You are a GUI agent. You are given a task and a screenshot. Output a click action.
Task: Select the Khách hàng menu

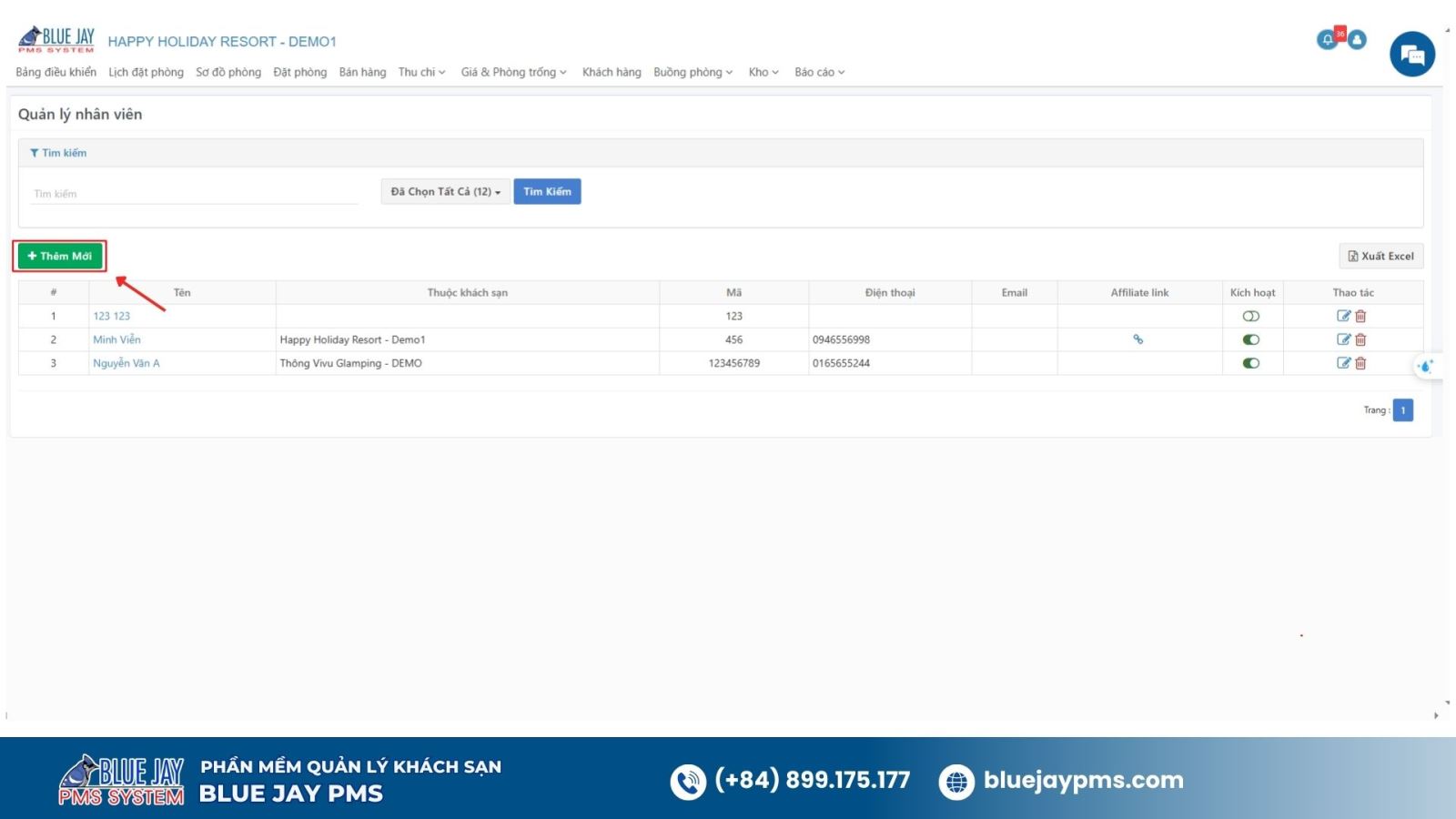tap(612, 72)
